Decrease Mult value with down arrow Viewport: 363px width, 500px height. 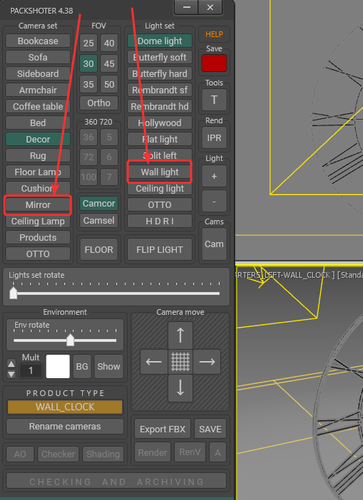11,374
